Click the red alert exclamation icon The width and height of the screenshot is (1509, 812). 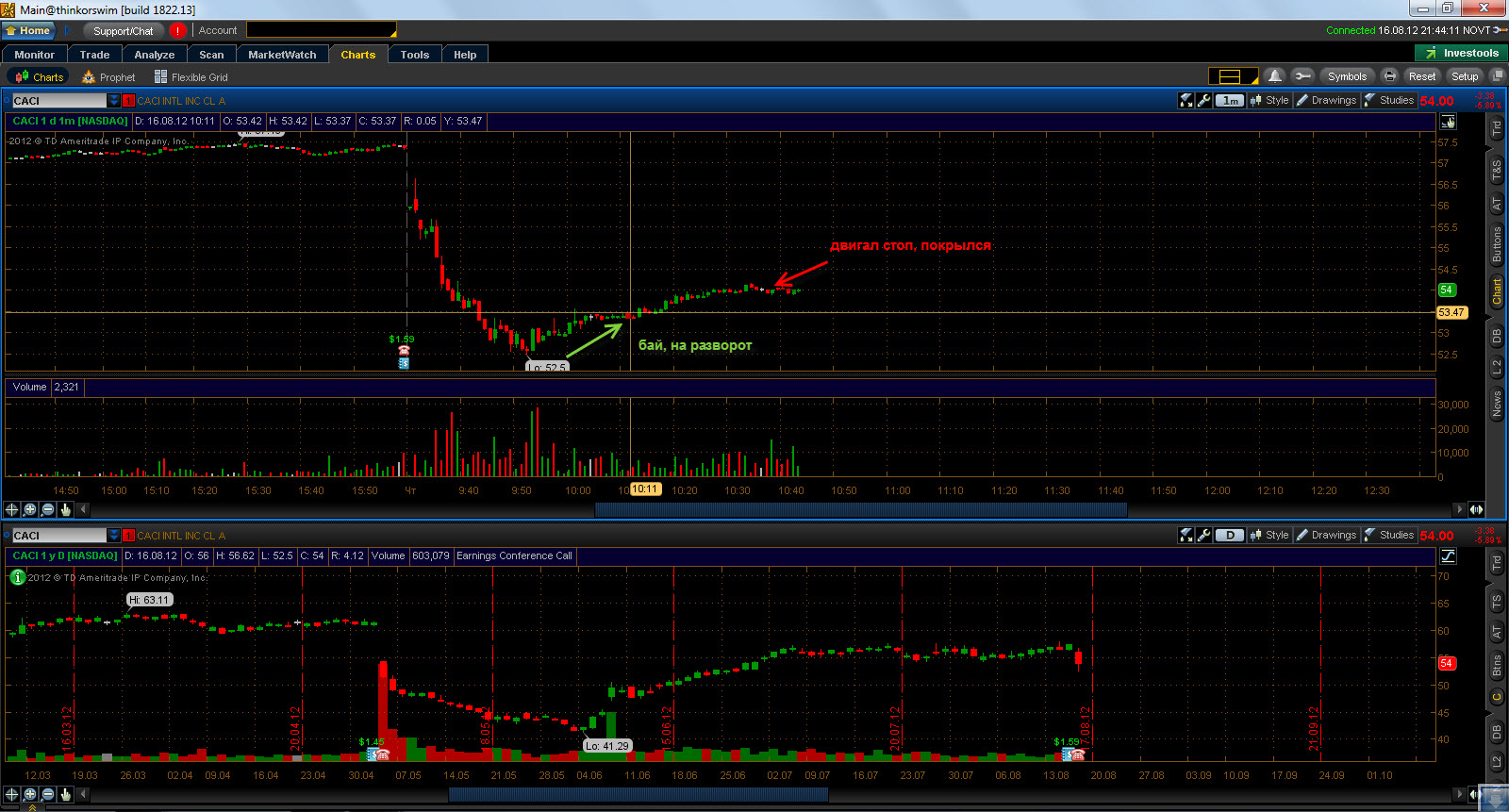(177, 30)
